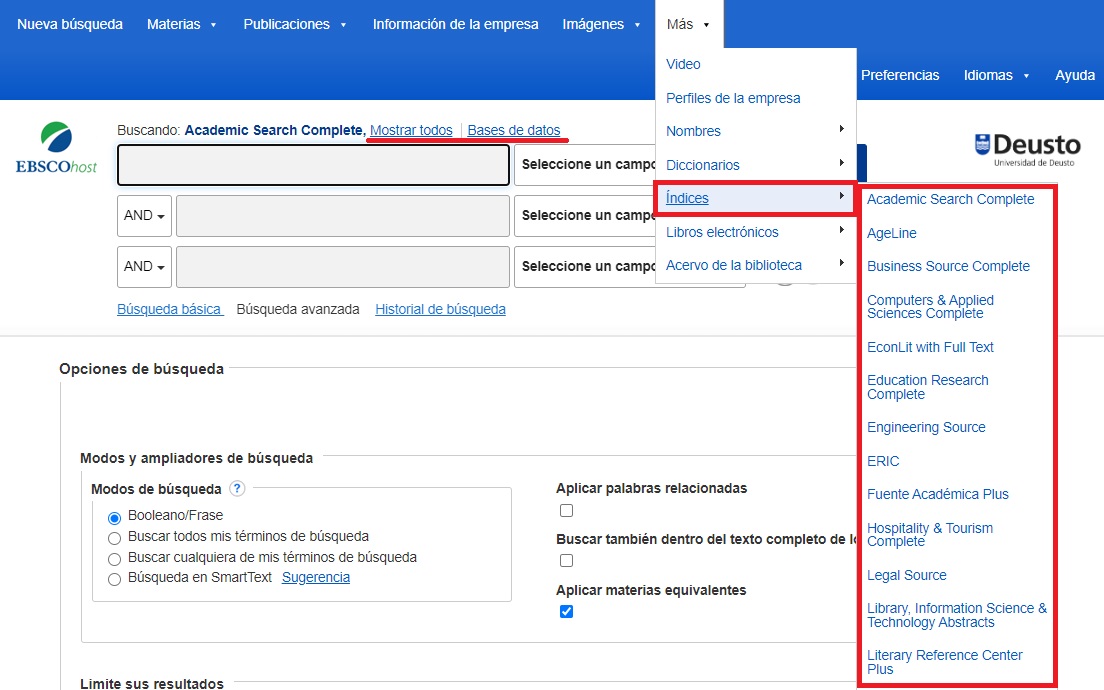Select Hospitality & Tourism Complete index

[929, 534]
